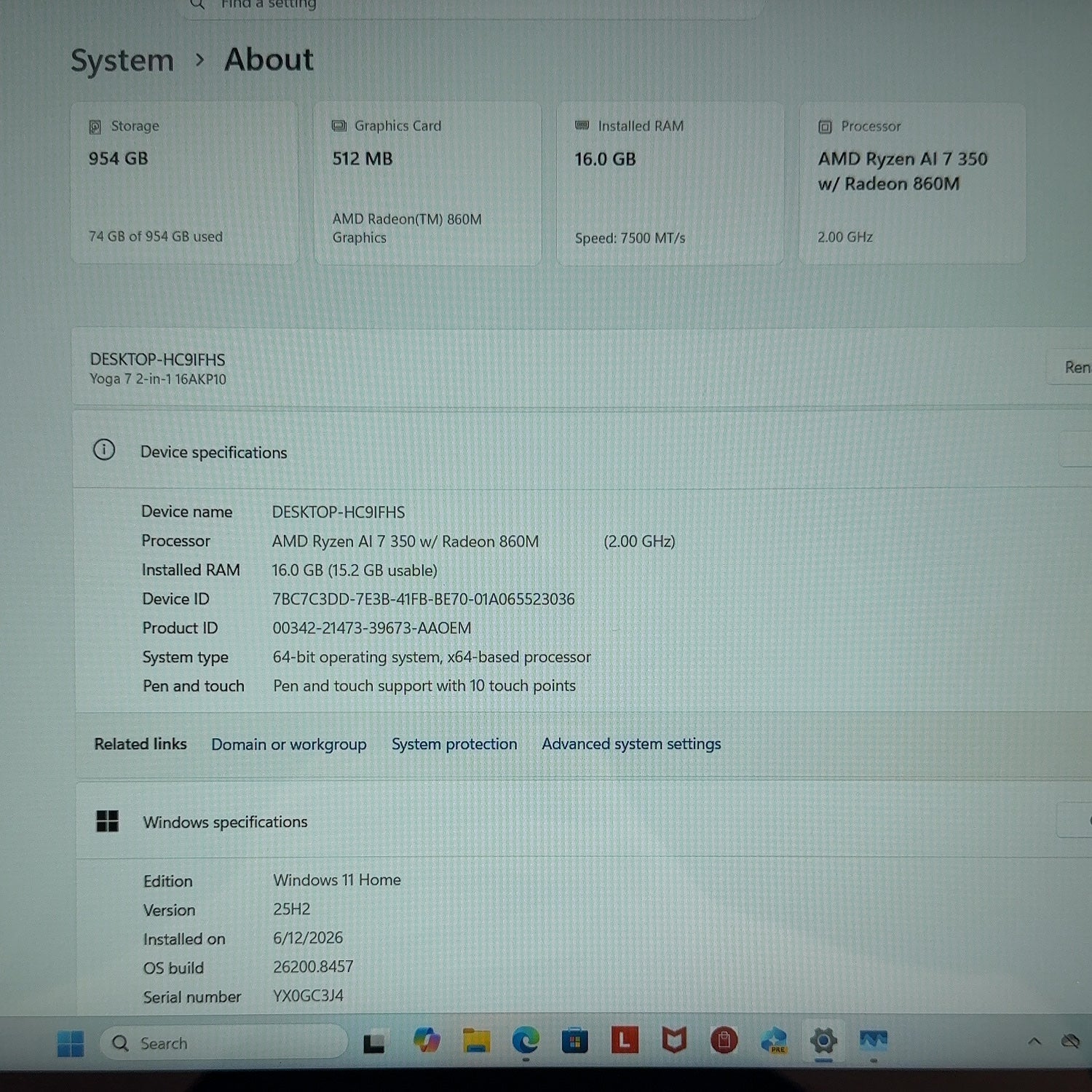Click the breadcrumb chevron after System
Image resolution: width=1092 pixels, height=1092 pixels.
coord(199,60)
